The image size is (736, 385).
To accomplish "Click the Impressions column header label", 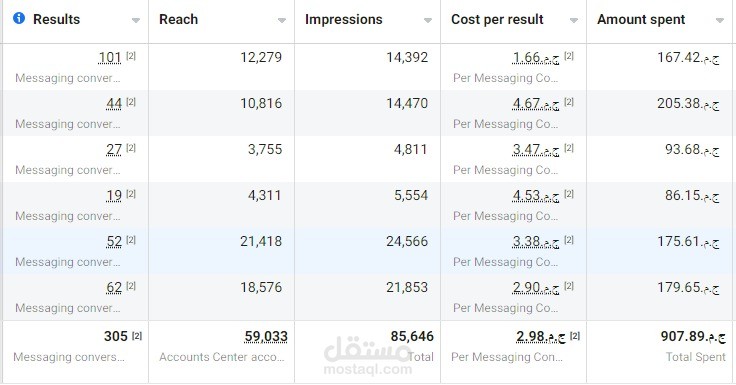I will 344,19.
